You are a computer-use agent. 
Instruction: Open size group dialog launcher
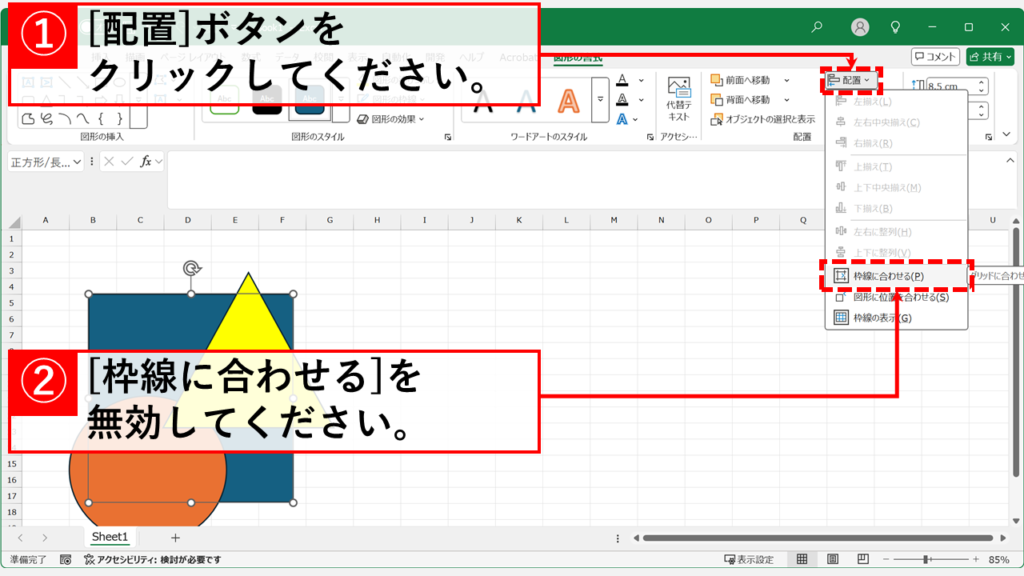(988, 137)
